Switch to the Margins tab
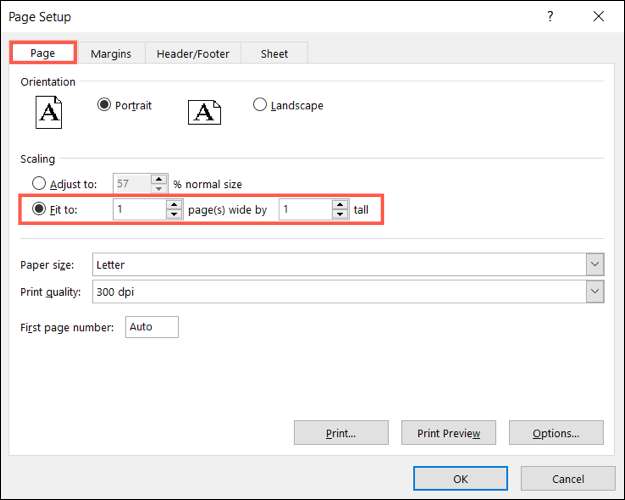This screenshot has width=625, height=500. 111,54
